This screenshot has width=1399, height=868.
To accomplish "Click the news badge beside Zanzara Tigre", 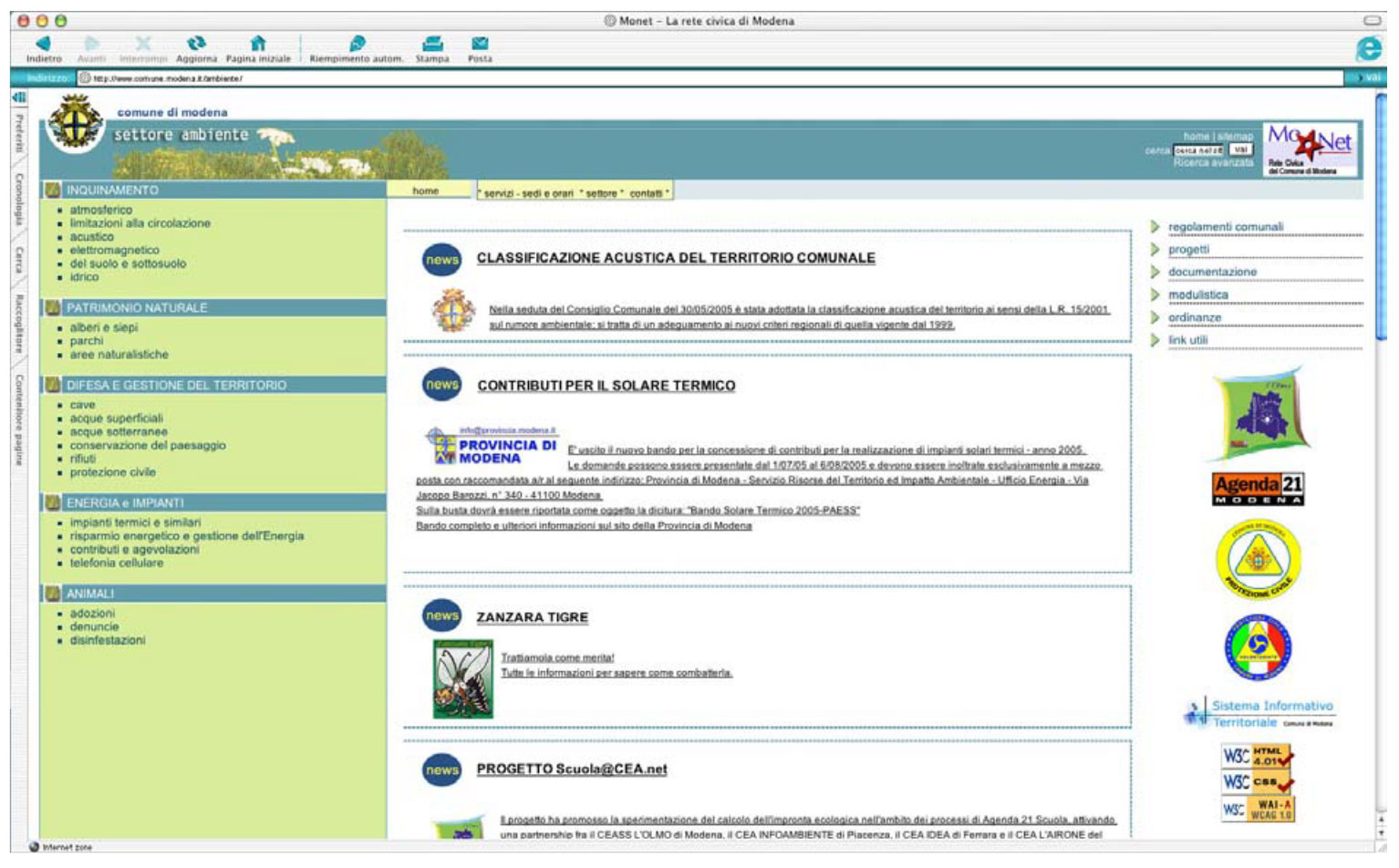I will pyautogui.click(x=442, y=616).
